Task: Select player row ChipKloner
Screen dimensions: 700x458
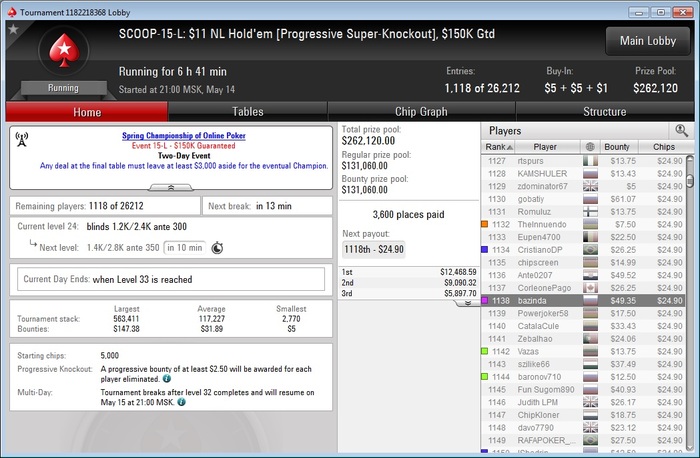Action: click(583, 415)
